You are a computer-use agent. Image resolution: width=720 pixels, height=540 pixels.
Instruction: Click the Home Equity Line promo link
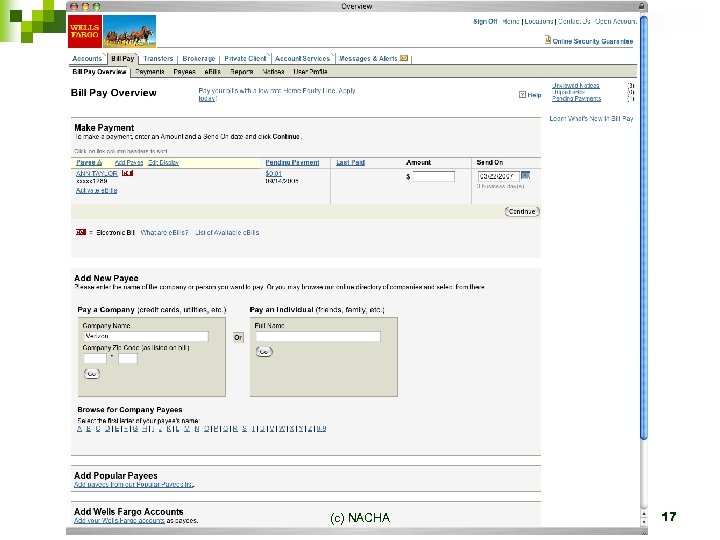tap(277, 94)
